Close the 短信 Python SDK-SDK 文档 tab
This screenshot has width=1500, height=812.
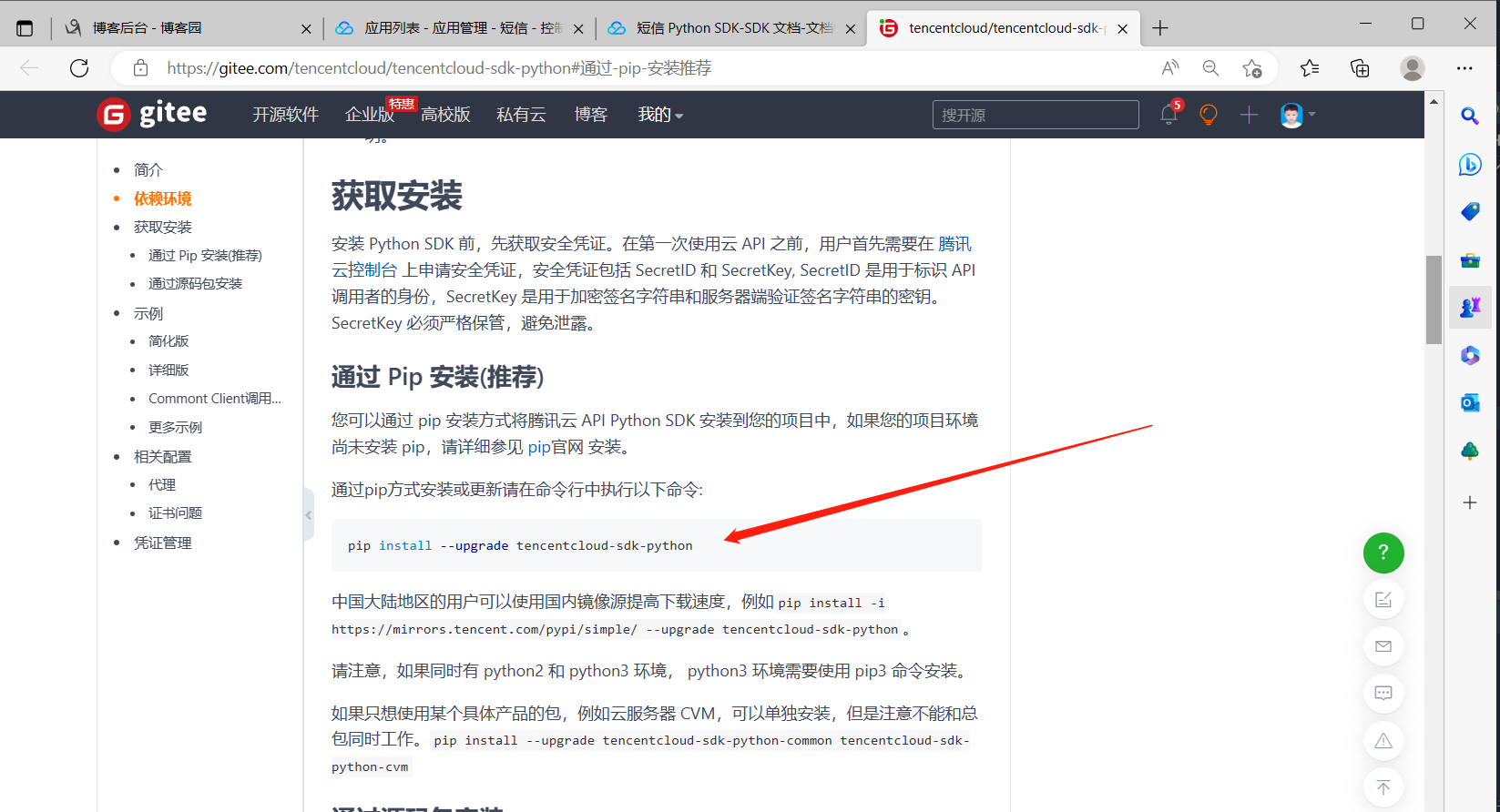click(x=851, y=29)
